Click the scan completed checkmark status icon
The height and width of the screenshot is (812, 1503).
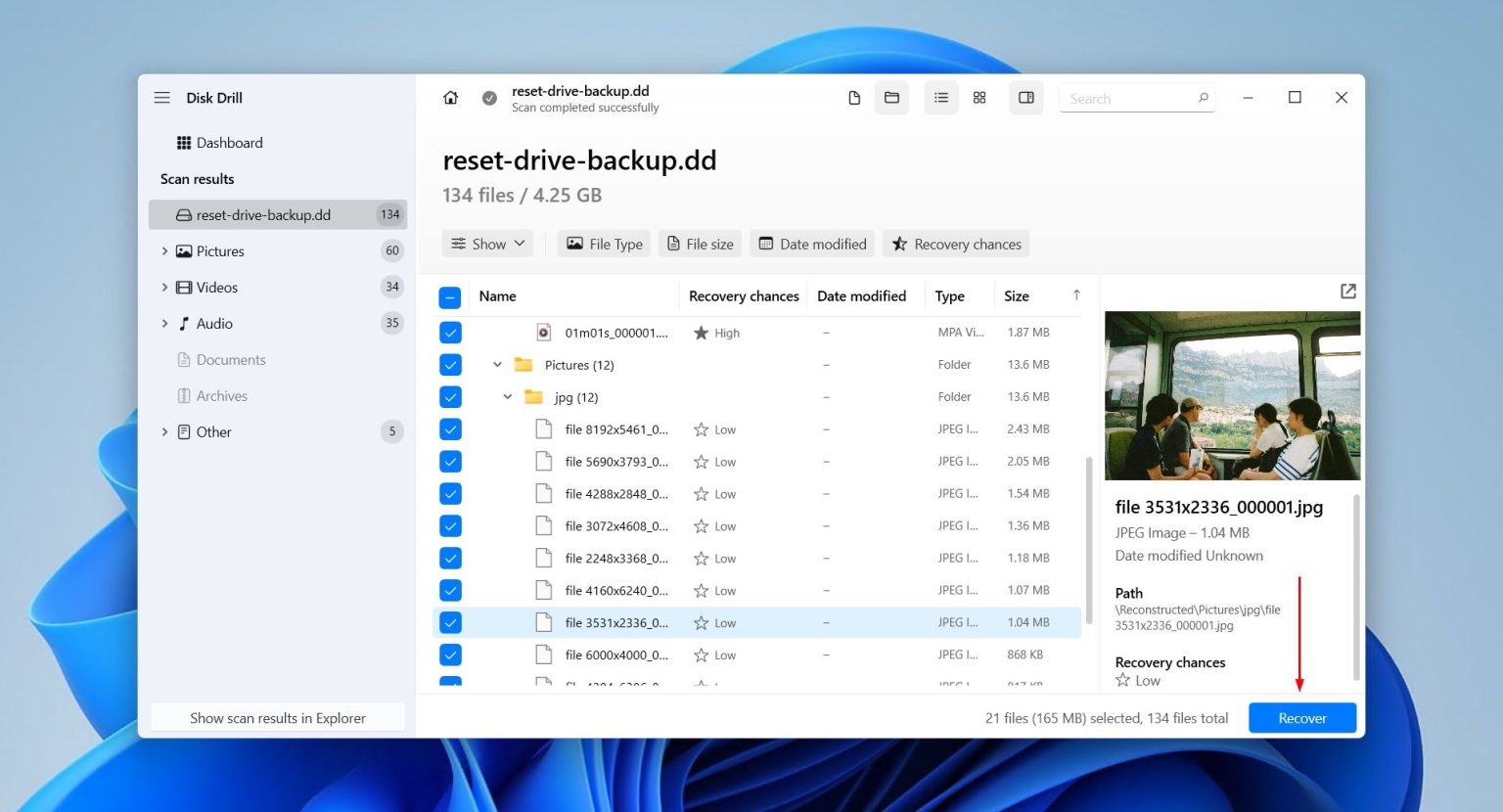(489, 98)
